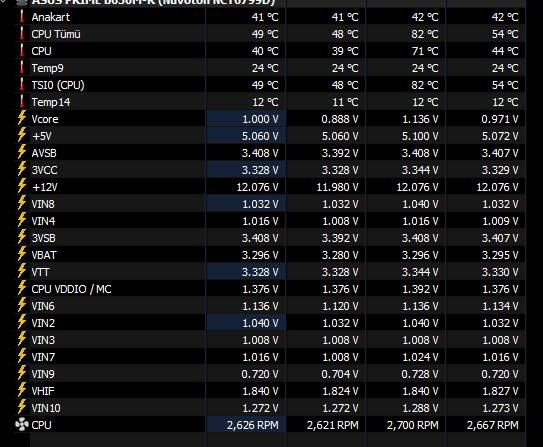Click the 11 °C minimum of Temp14
Screen dimensions: 543x447
345,102
